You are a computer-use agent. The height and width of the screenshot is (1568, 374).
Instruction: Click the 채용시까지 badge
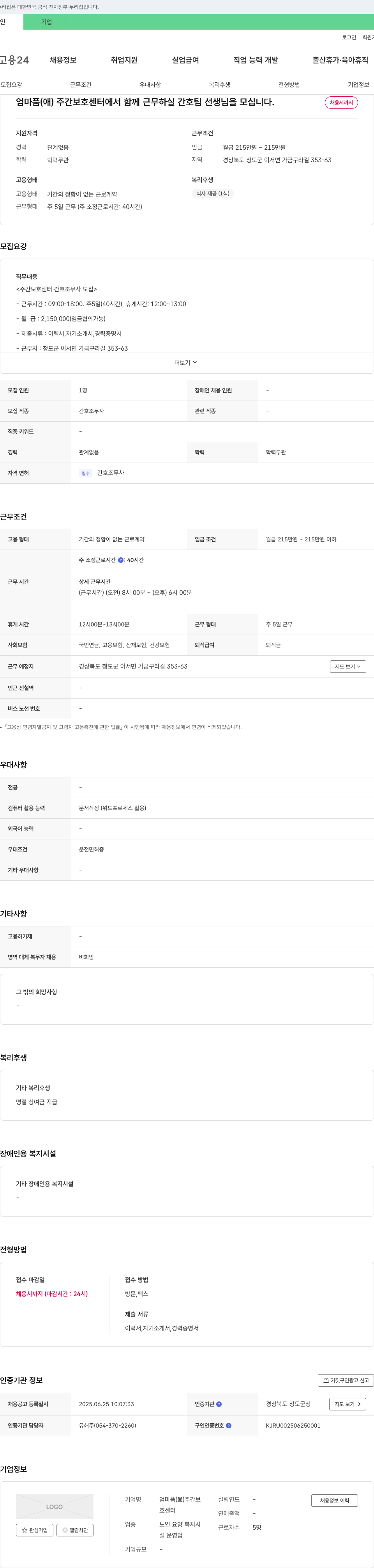[341, 102]
